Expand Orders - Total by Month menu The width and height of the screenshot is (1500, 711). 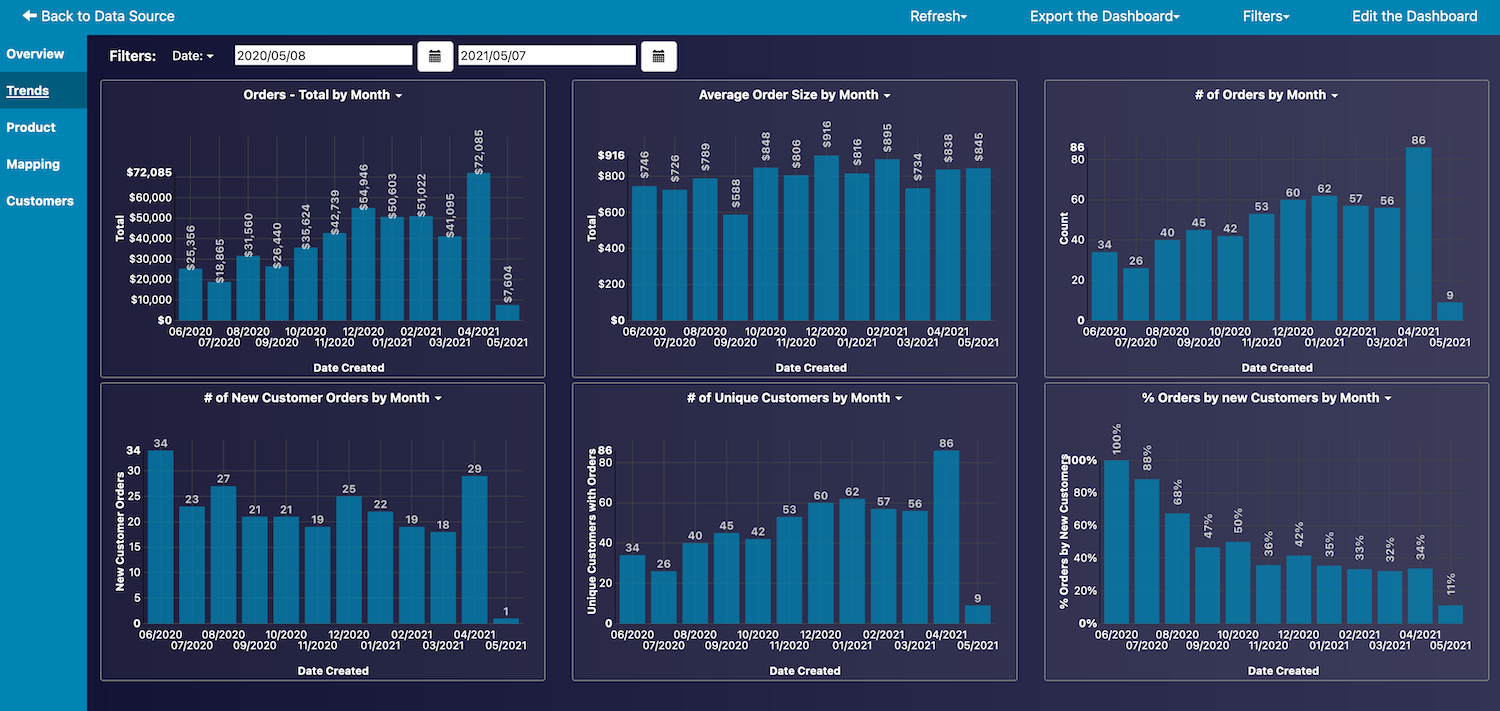tap(323, 95)
